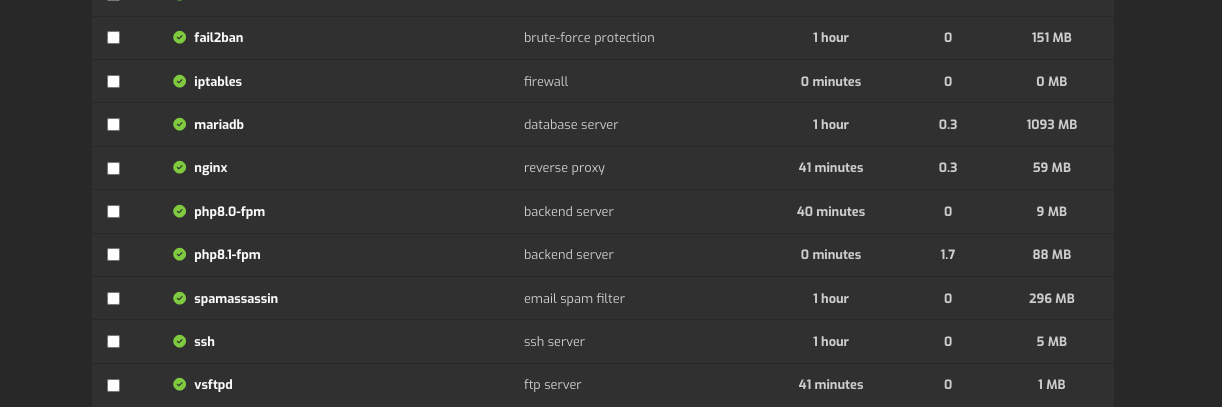1222x407 pixels.
Task: Click the green check icon beside spamassassin
Action: (x=180, y=298)
